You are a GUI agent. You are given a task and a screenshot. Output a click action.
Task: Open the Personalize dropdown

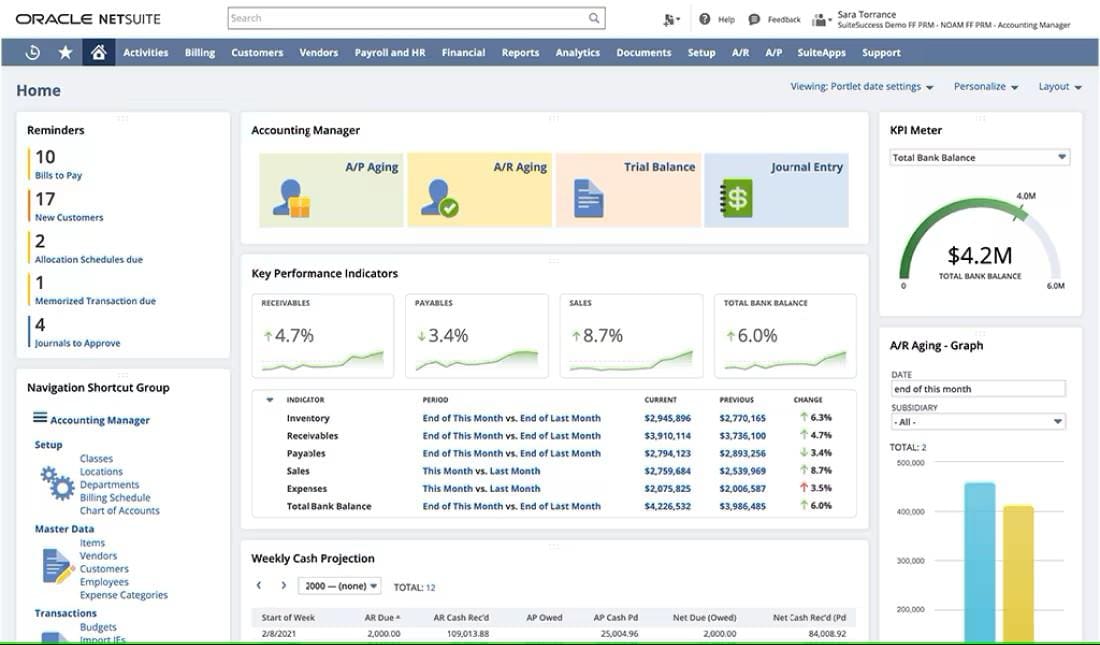(986, 86)
